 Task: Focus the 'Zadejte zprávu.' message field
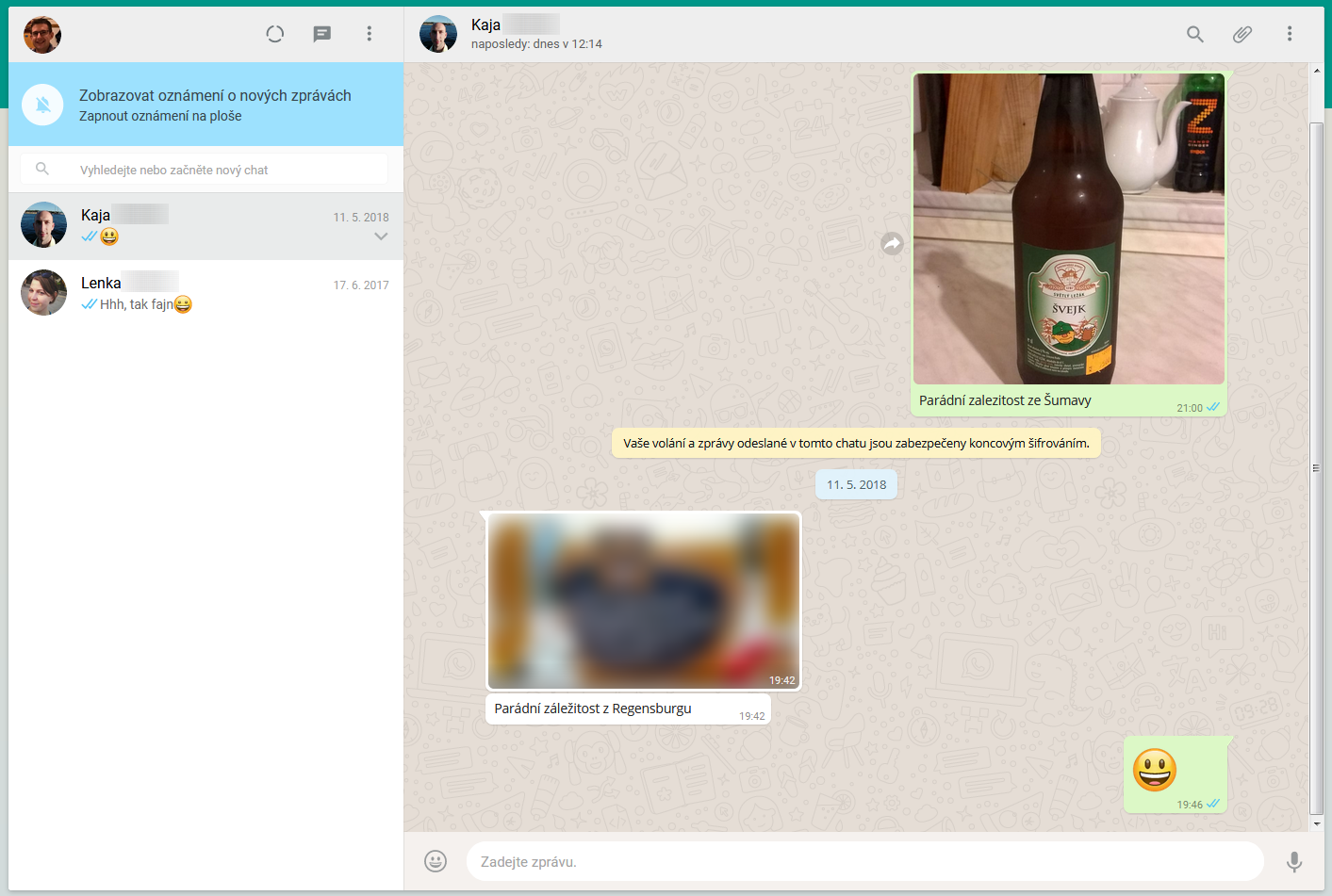tap(864, 861)
